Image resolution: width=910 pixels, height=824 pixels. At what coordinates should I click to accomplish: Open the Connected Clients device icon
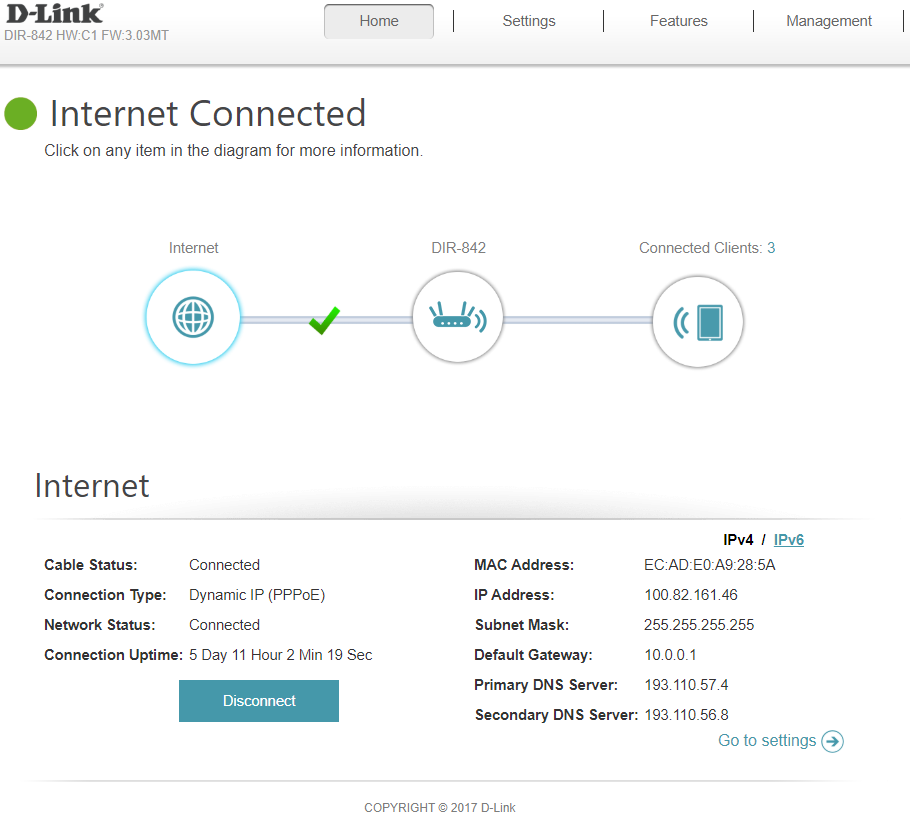698,321
